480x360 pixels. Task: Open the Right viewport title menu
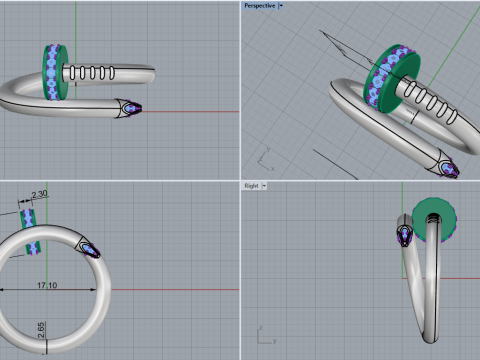251,186
